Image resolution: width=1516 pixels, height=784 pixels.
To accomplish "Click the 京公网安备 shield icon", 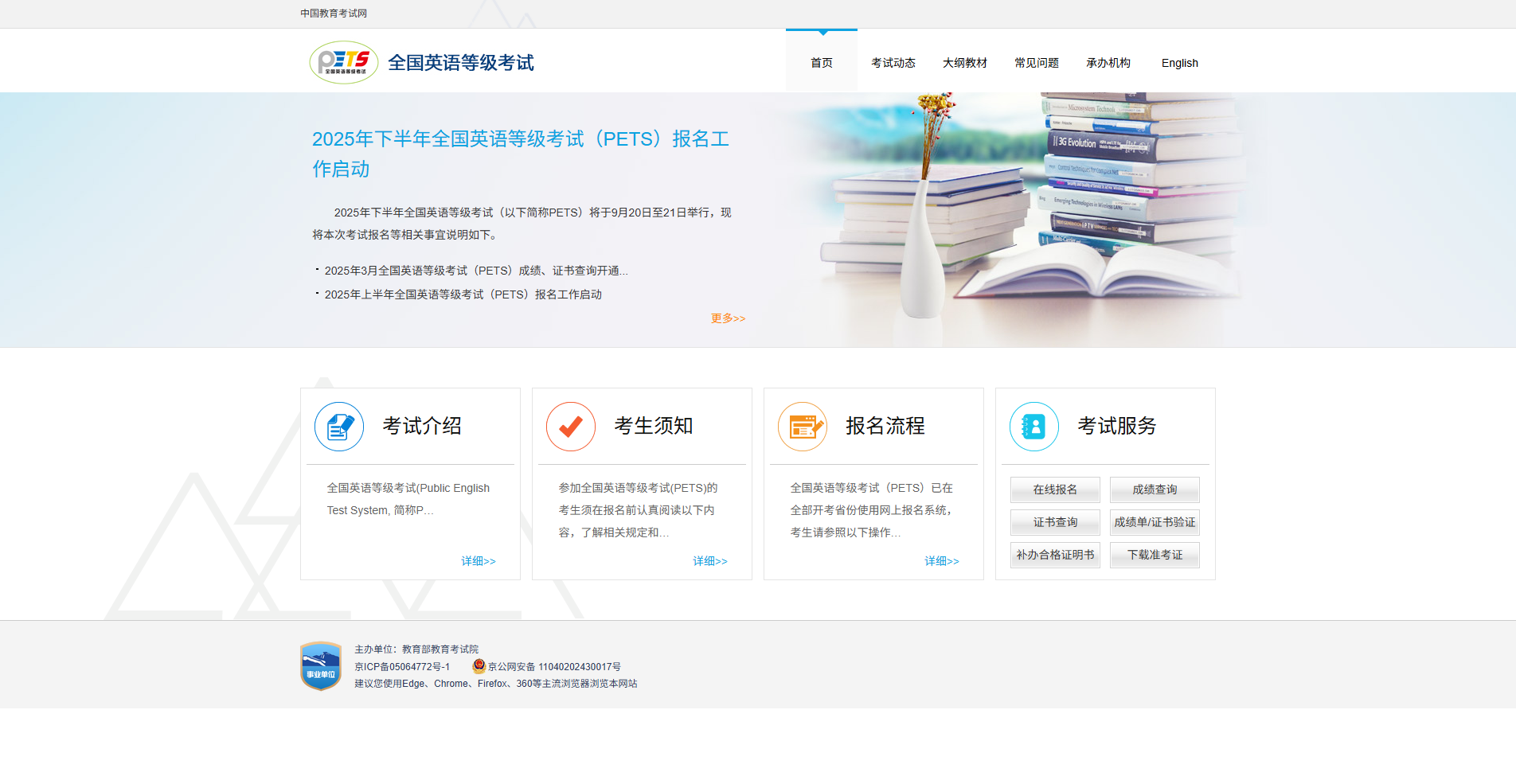I will 479,666.
